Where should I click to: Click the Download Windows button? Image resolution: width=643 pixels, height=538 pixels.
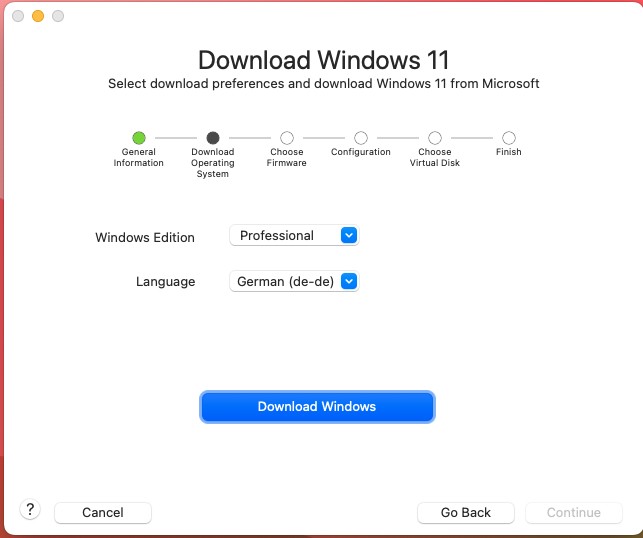pyautogui.click(x=317, y=406)
